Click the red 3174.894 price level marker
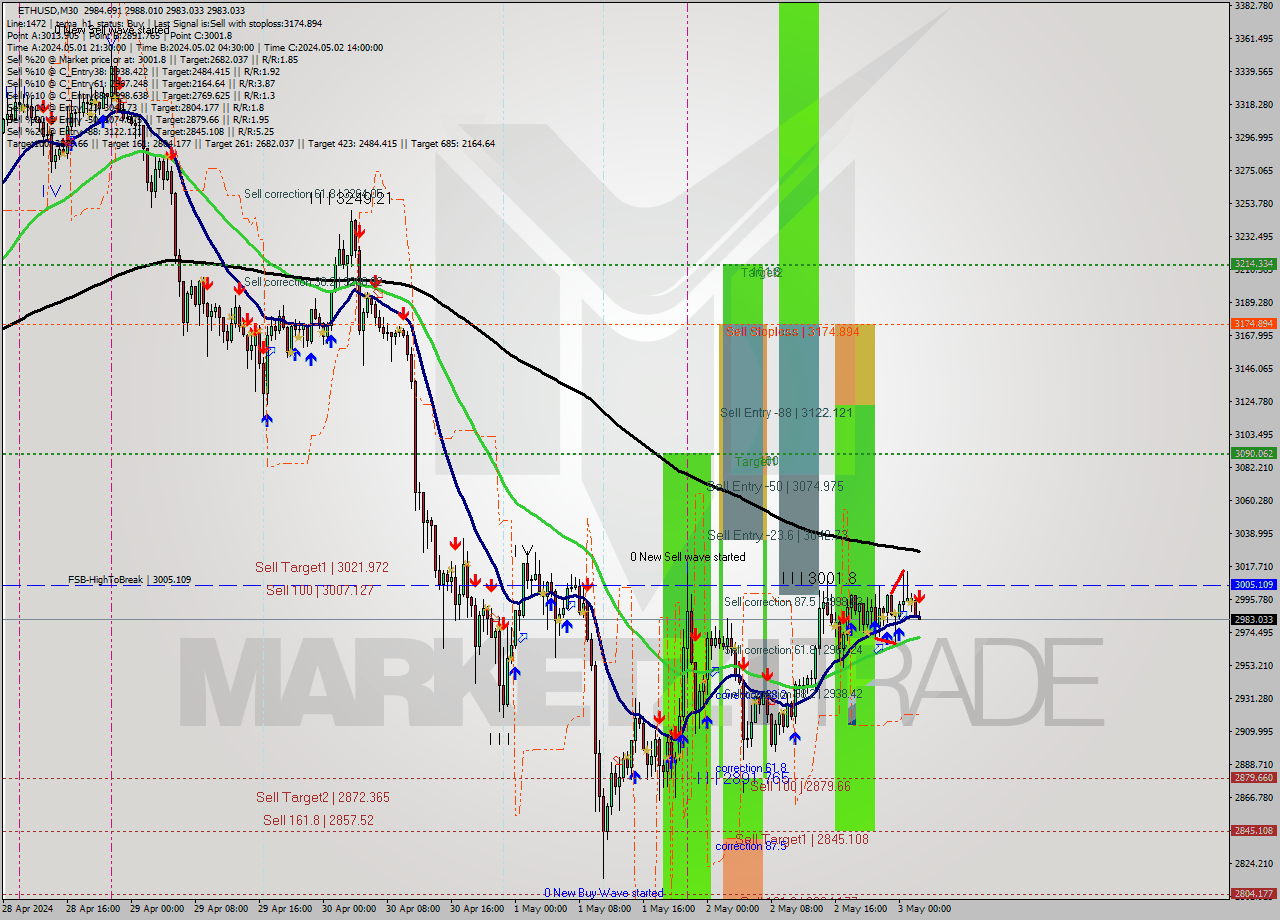 1253,324
